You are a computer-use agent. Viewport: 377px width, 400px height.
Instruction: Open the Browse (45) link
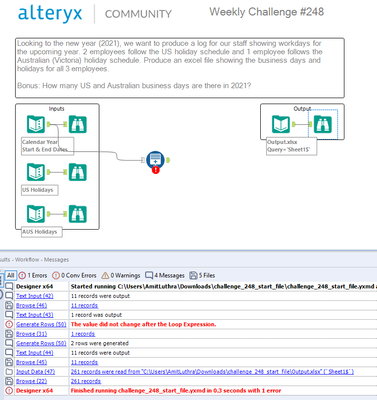tap(31, 362)
